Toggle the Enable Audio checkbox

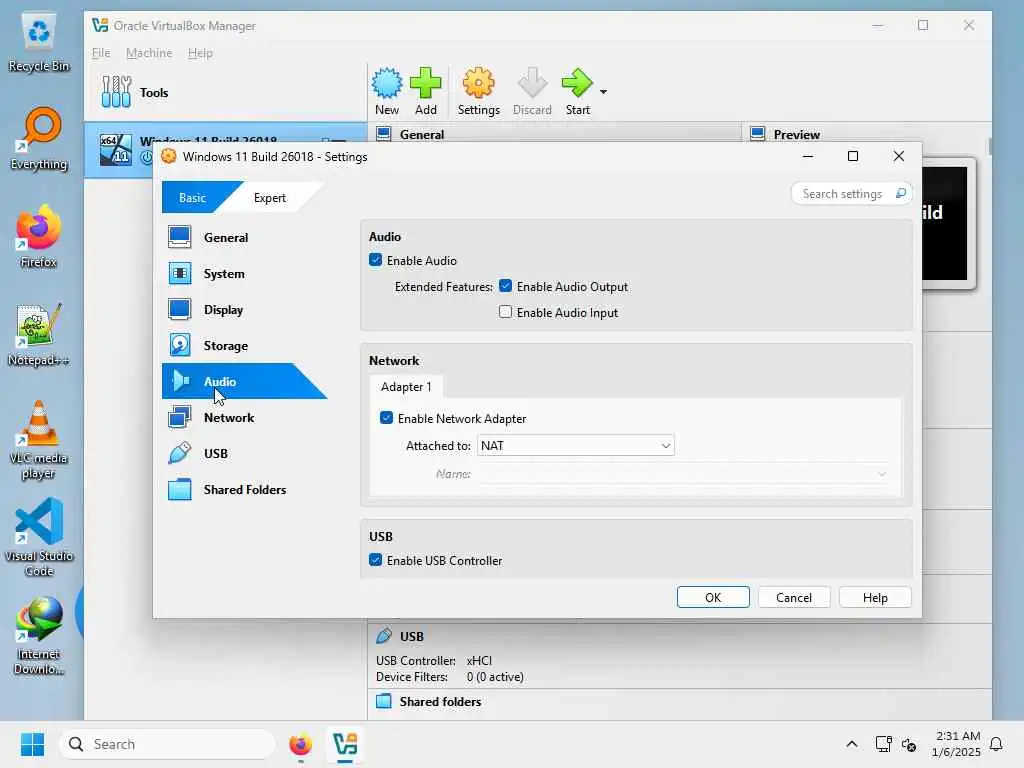click(376, 260)
